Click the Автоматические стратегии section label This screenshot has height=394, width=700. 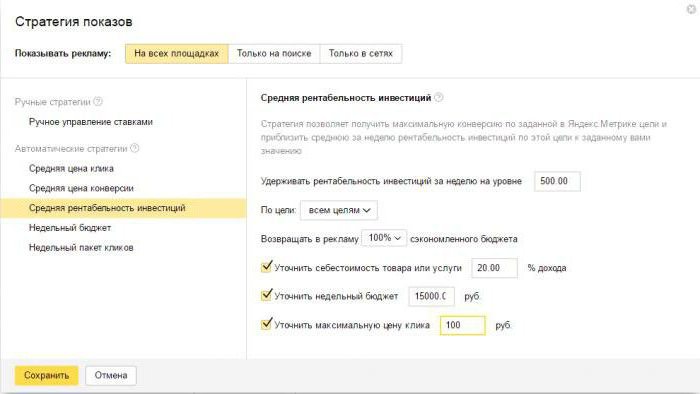point(71,149)
